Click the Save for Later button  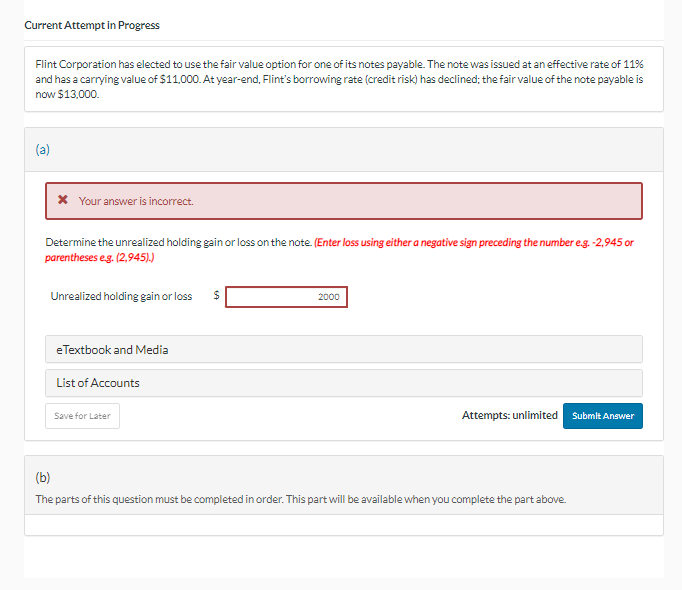pyautogui.click(x=82, y=416)
